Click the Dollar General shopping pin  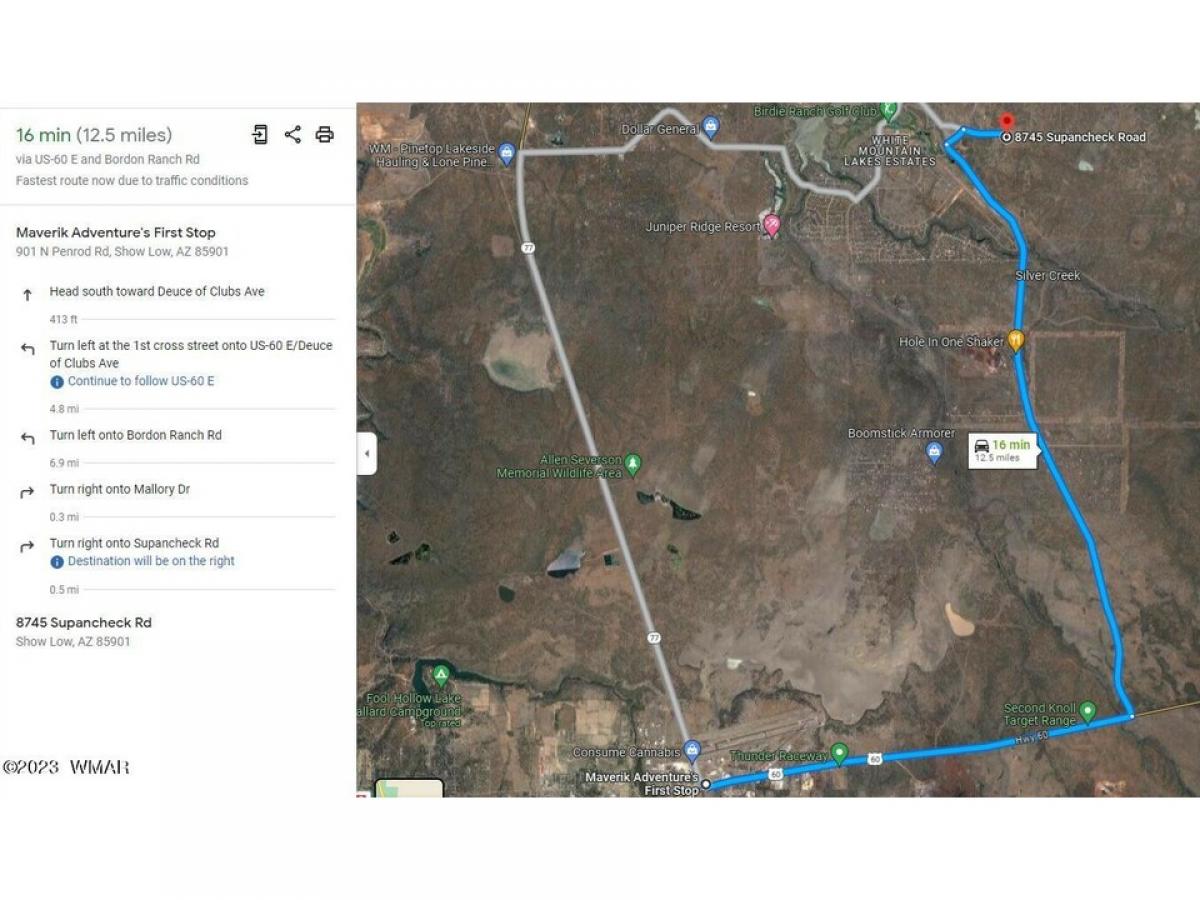coord(711,127)
